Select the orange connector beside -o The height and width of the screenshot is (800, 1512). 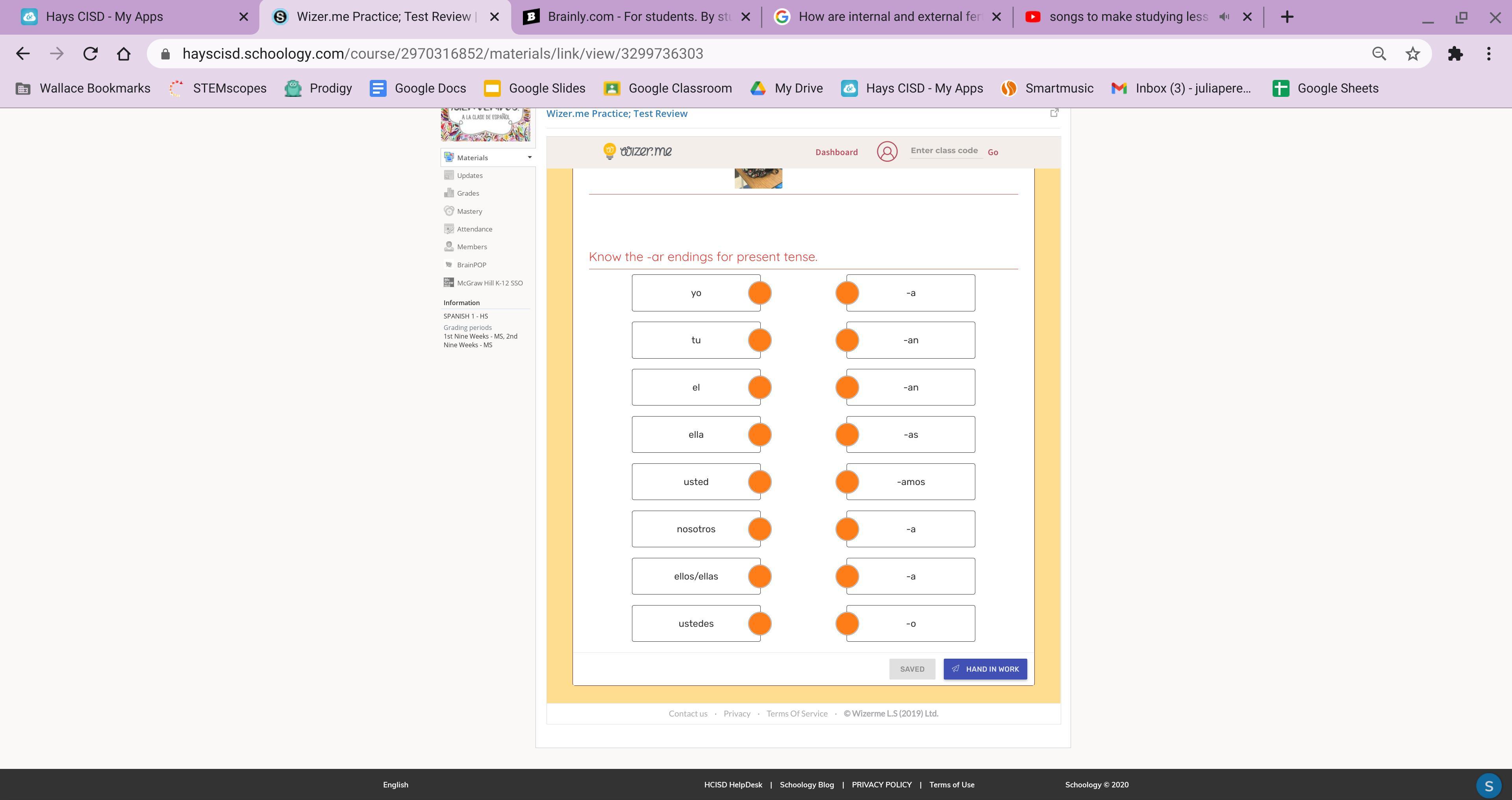[x=847, y=623]
